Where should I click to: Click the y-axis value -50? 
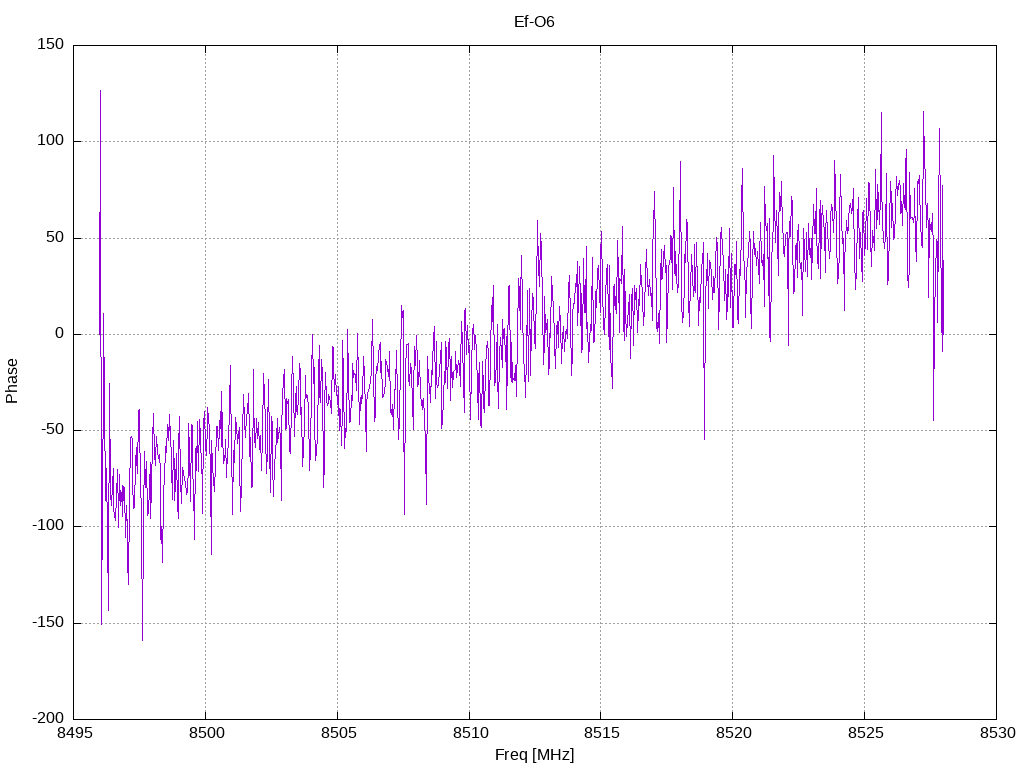[x=52, y=430]
